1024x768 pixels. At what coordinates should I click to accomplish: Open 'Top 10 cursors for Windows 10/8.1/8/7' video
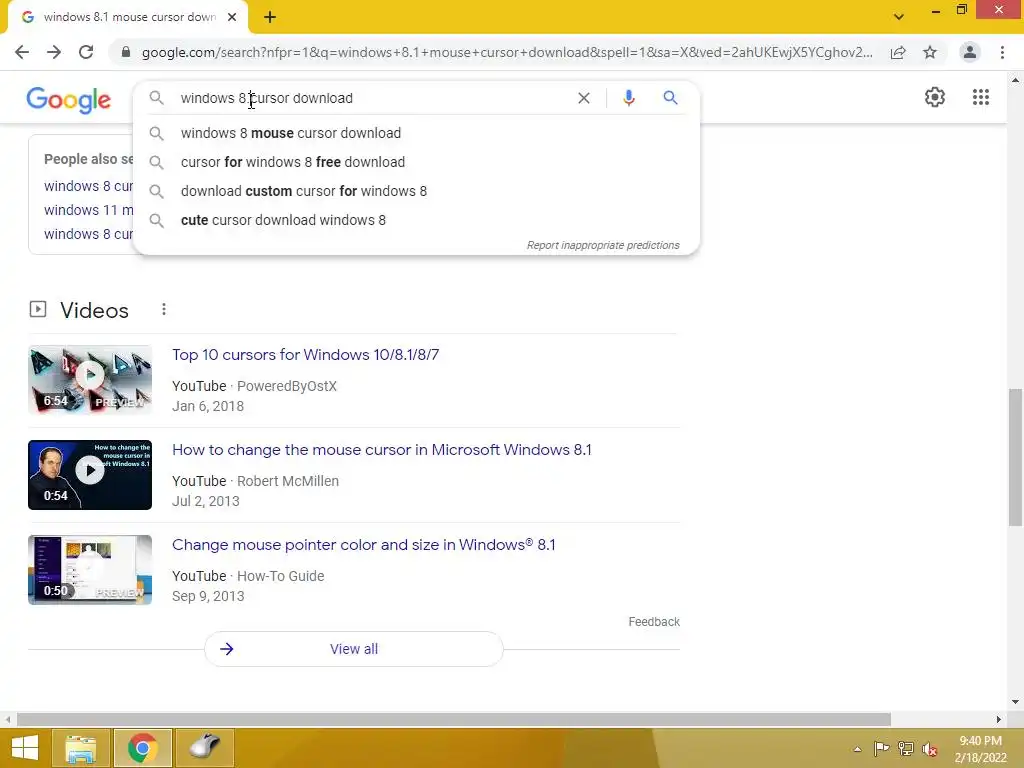click(x=306, y=355)
